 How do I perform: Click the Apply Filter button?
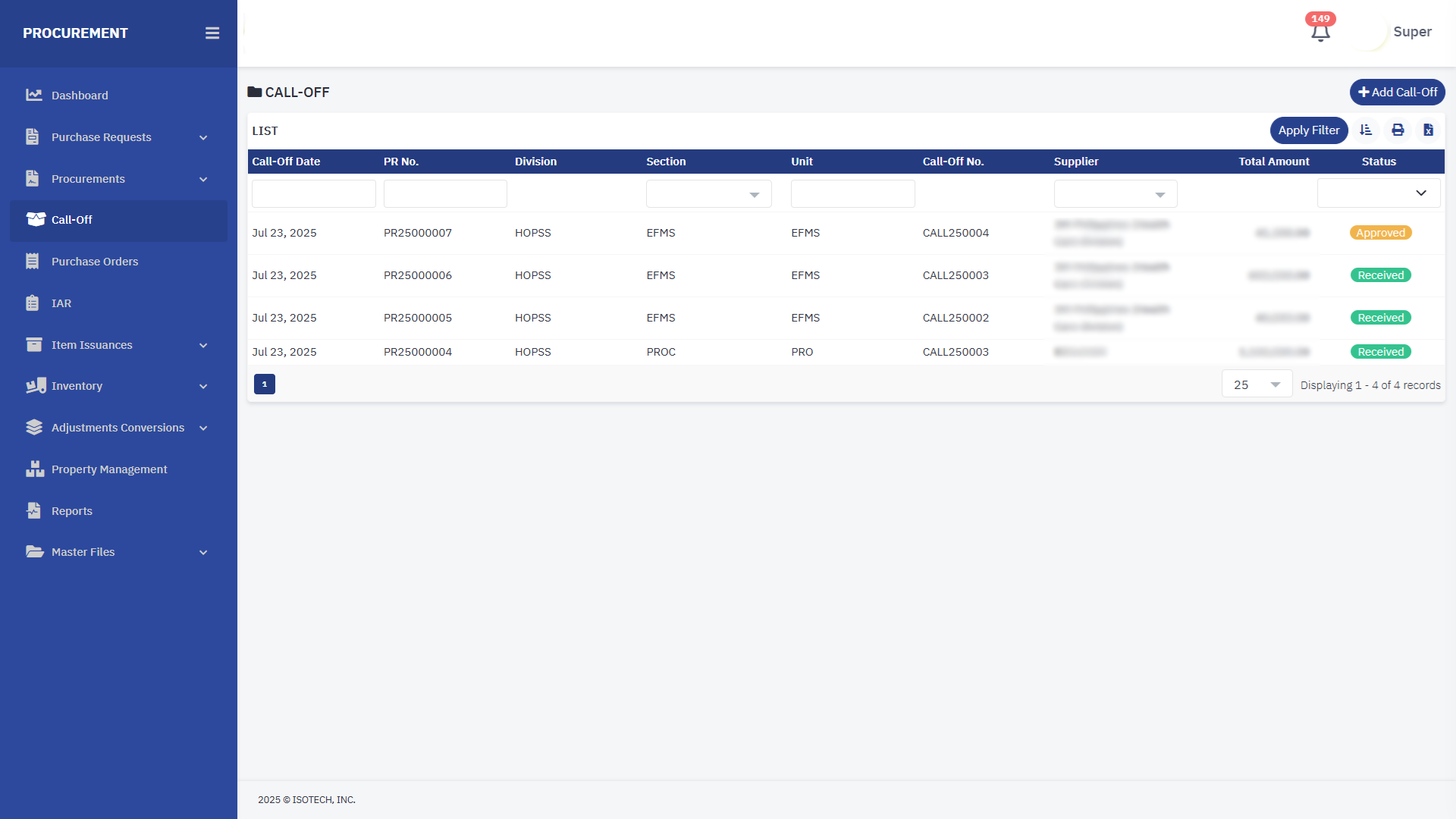tap(1308, 130)
